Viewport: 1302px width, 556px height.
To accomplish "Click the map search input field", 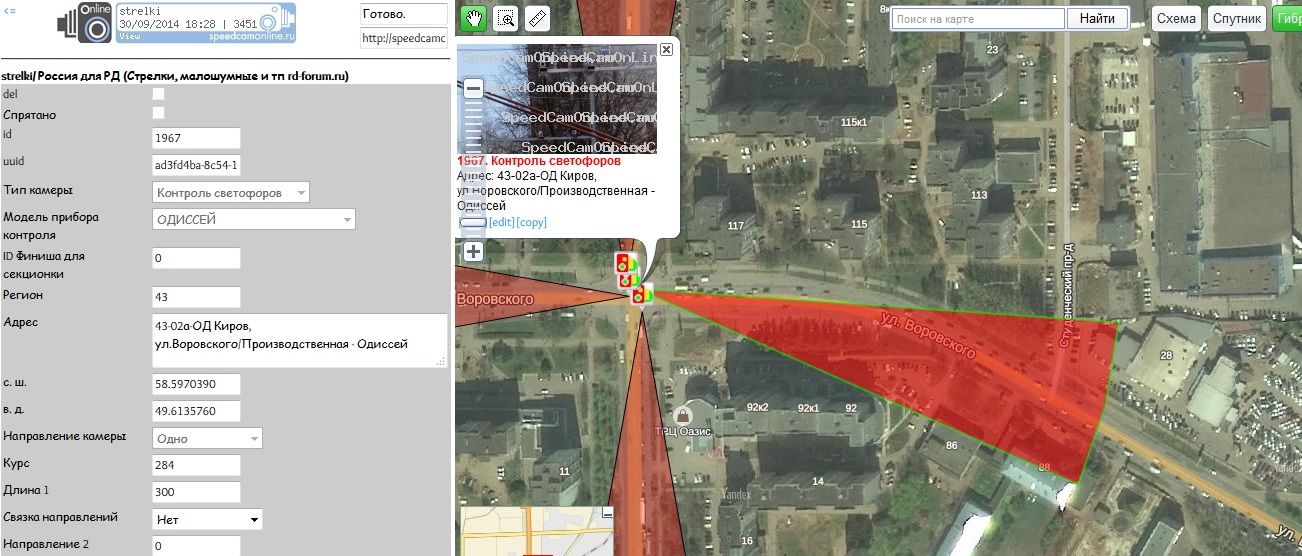I will [976, 19].
